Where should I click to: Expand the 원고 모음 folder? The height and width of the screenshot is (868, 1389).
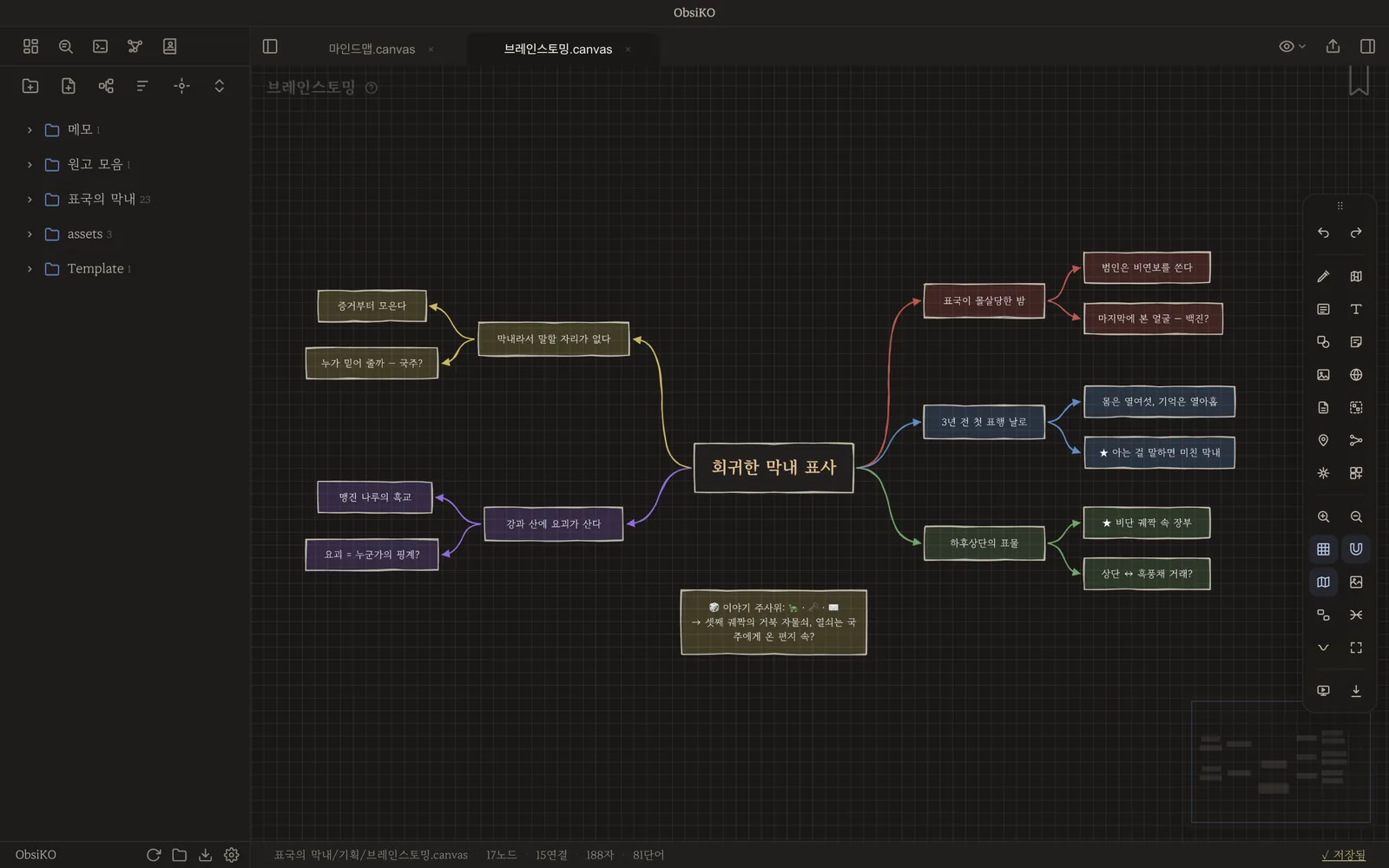30,164
